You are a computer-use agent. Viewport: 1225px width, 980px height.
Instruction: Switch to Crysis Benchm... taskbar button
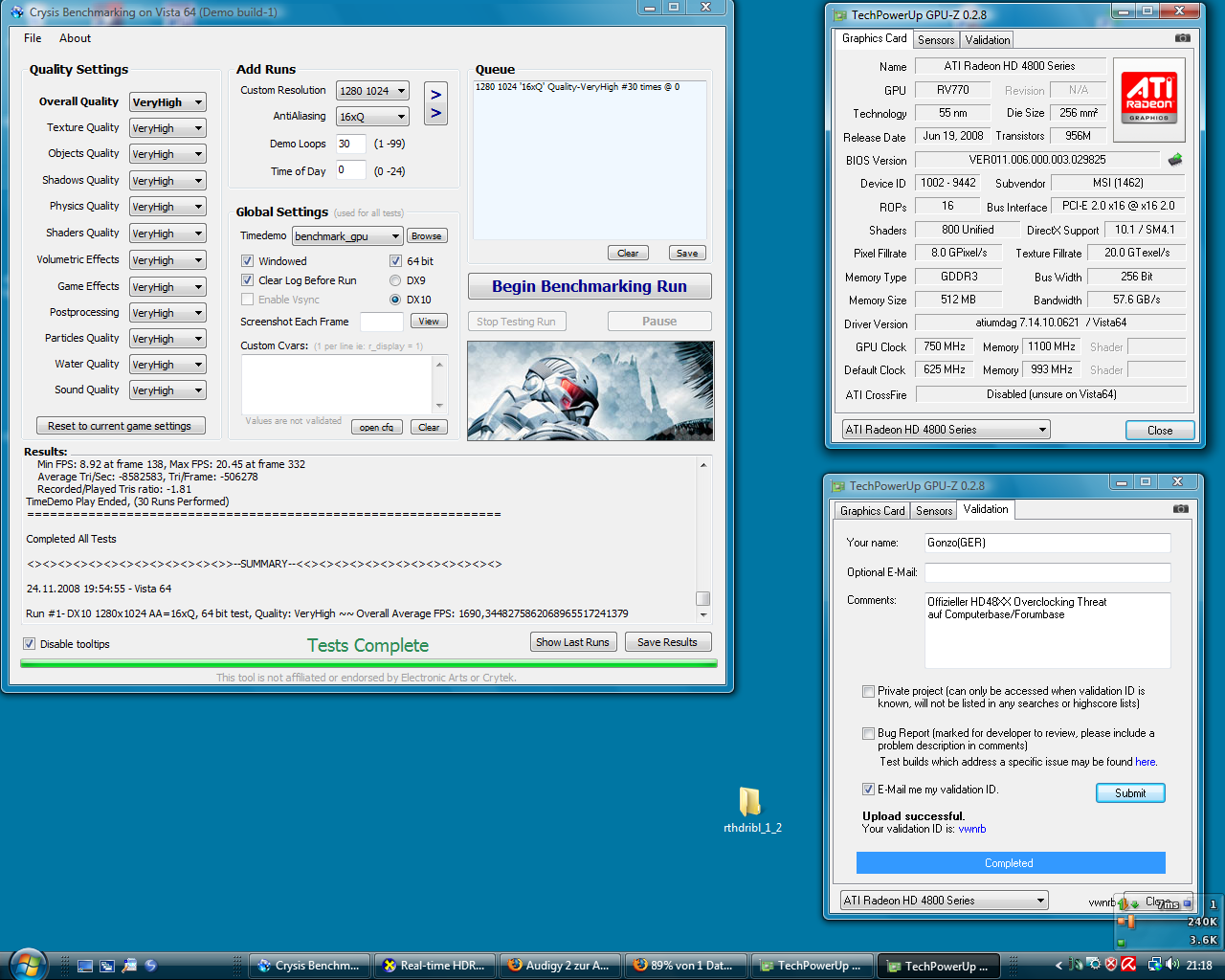[x=311, y=966]
